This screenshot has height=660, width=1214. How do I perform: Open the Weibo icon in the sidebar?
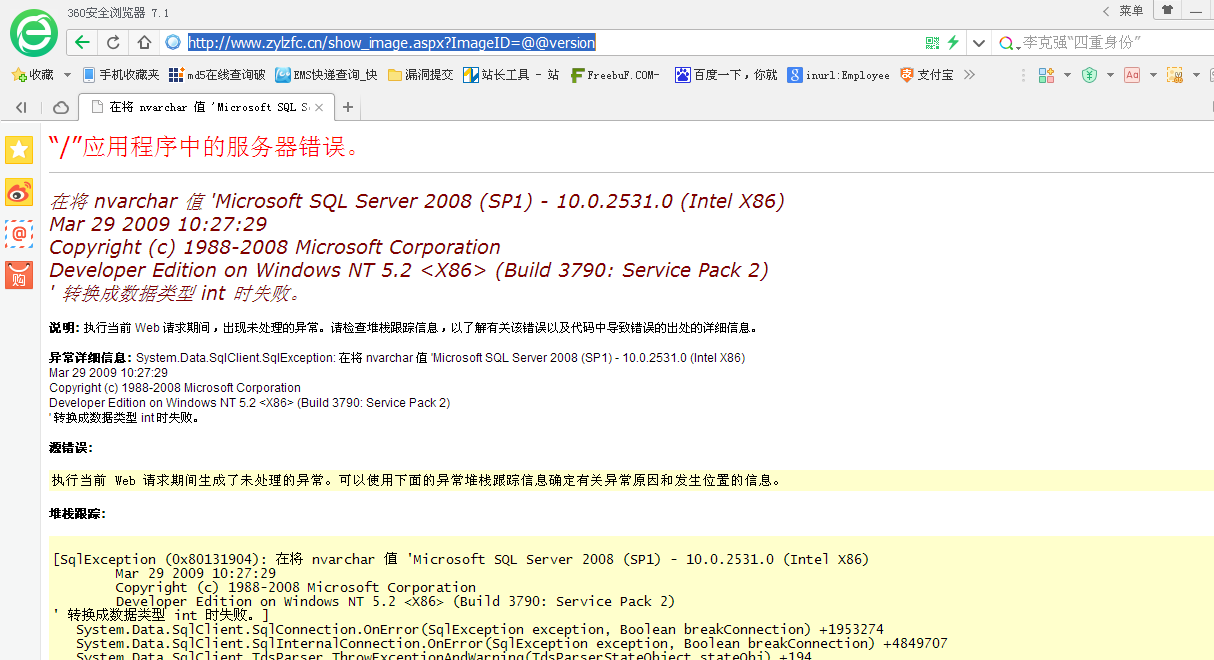click(x=19, y=192)
